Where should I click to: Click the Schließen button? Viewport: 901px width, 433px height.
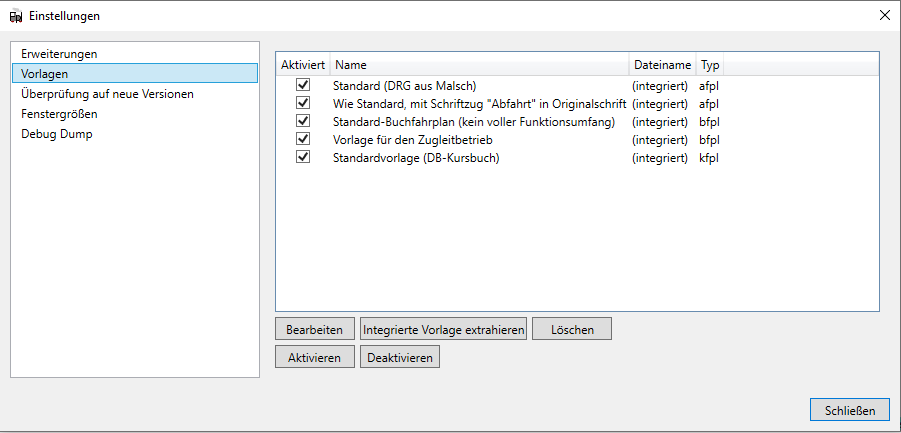pyautogui.click(x=850, y=411)
